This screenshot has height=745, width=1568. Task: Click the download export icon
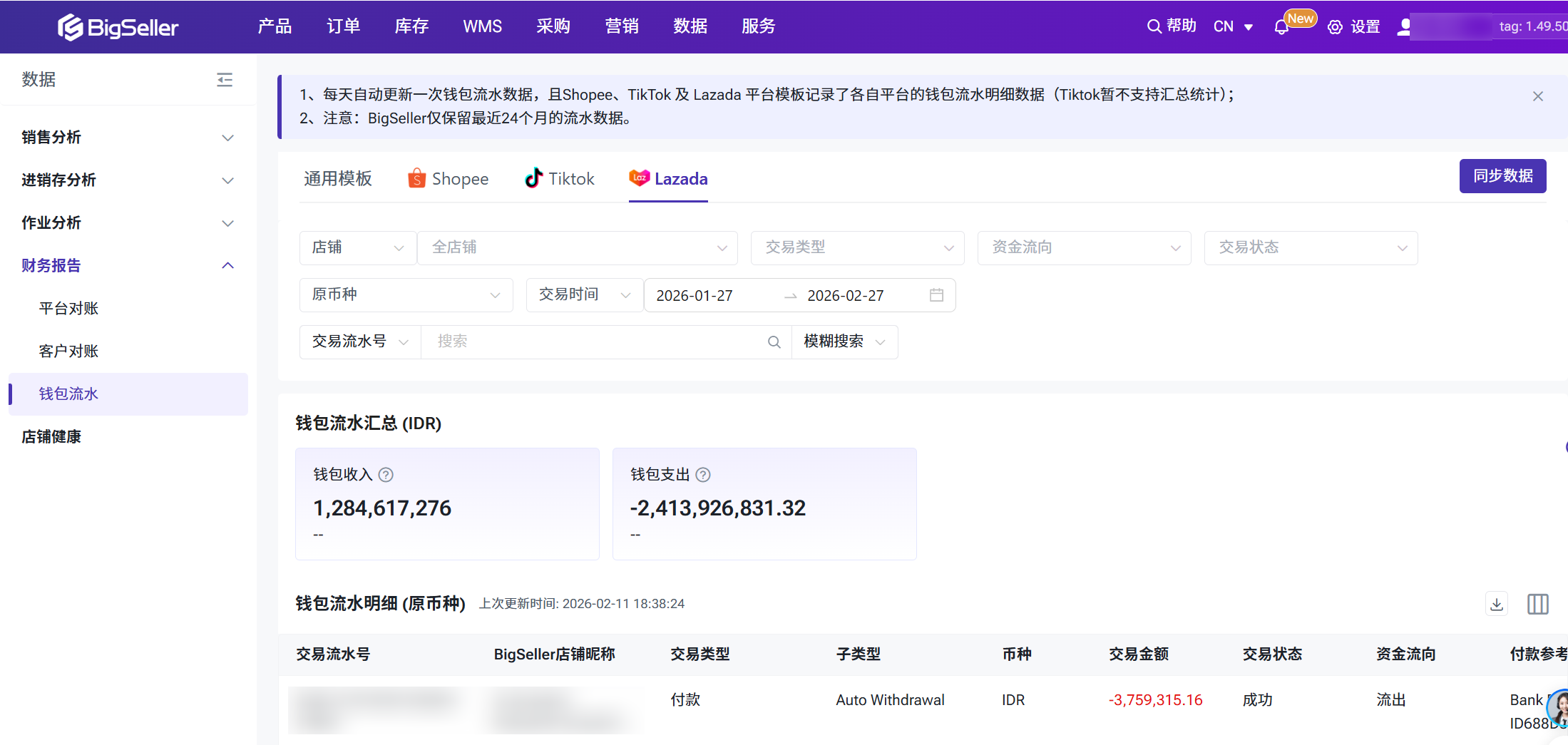[x=1497, y=604]
